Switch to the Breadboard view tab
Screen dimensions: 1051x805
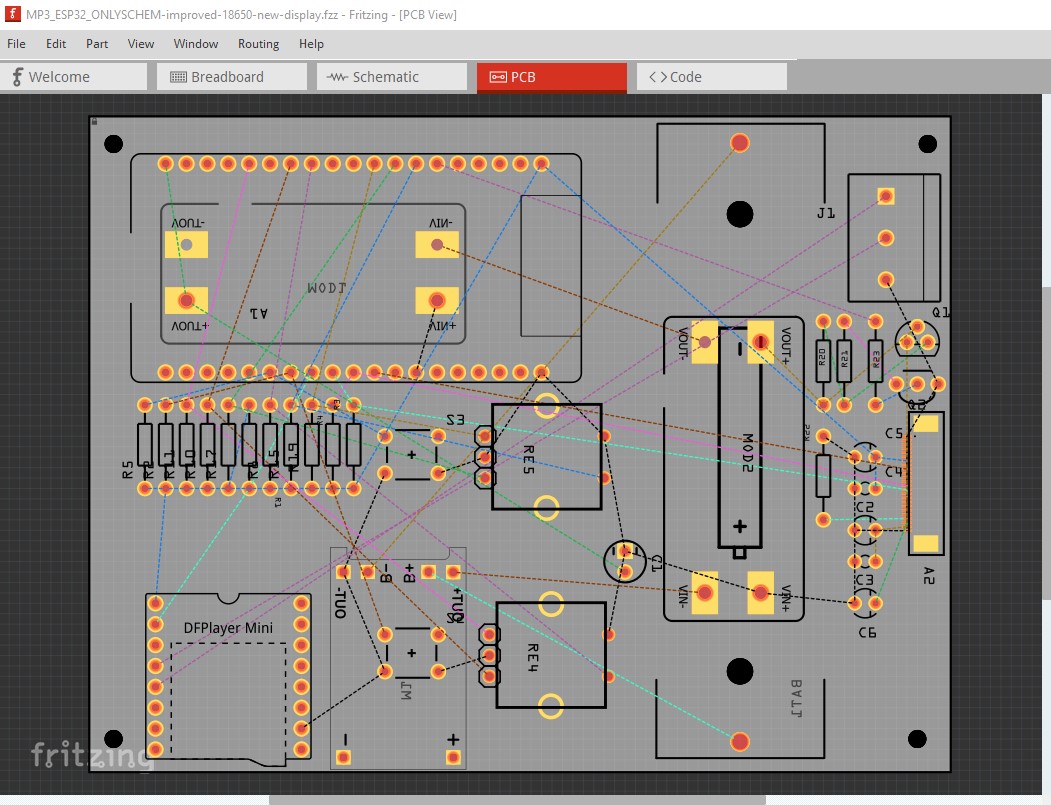[x=230, y=77]
